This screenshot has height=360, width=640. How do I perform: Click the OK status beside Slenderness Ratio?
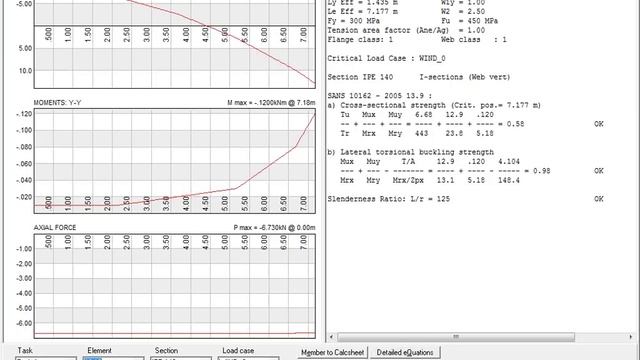coord(598,199)
